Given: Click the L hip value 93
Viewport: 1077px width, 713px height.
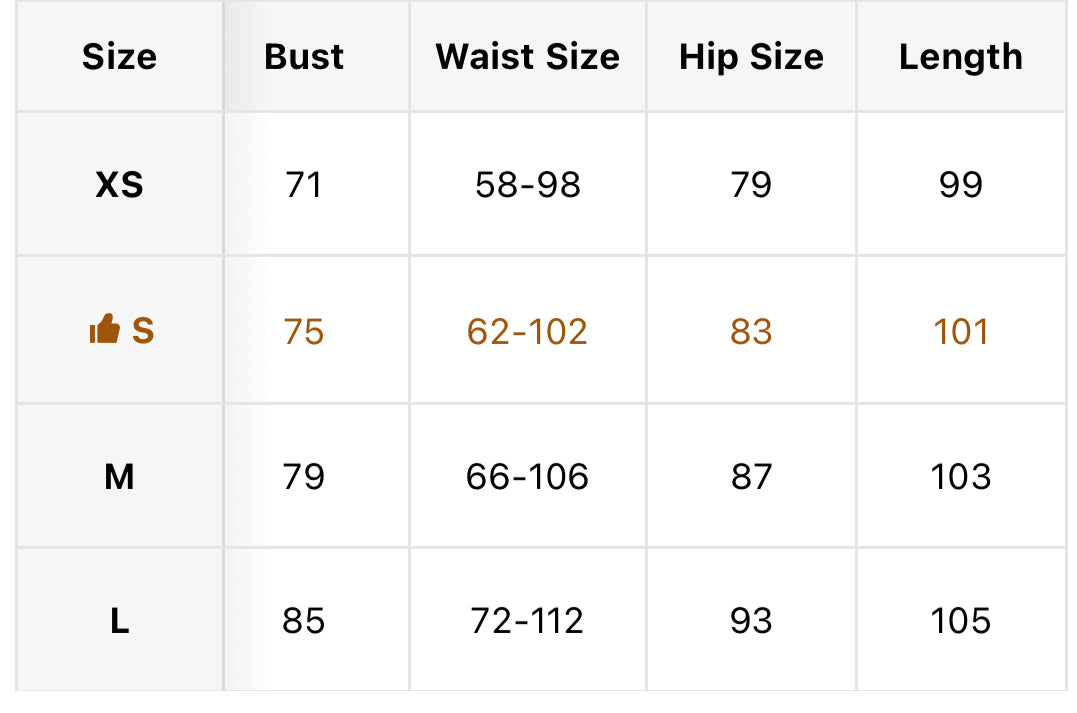Looking at the screenshot, I should (751, 621).
